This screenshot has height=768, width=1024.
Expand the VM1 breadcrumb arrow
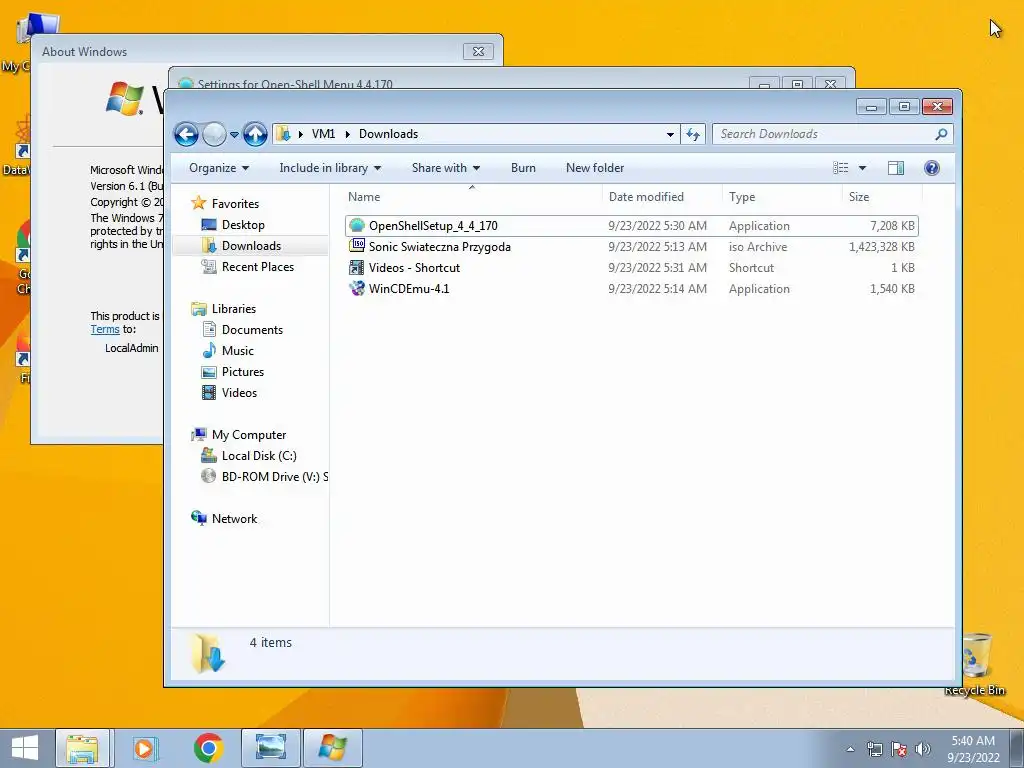pyautogui.click(x=347, y=134)
